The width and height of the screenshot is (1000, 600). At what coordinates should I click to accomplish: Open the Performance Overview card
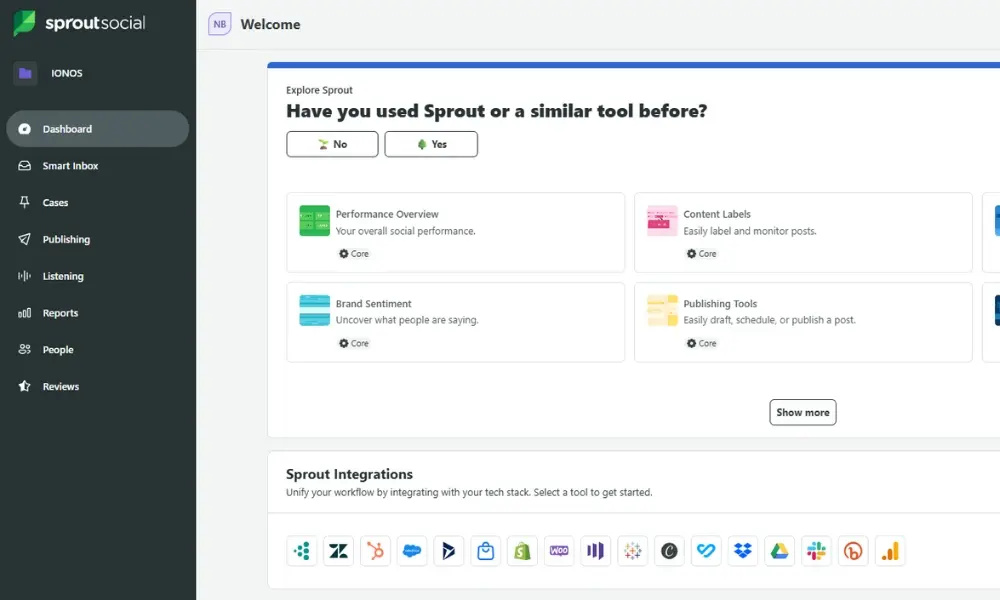tap(455, 232)
